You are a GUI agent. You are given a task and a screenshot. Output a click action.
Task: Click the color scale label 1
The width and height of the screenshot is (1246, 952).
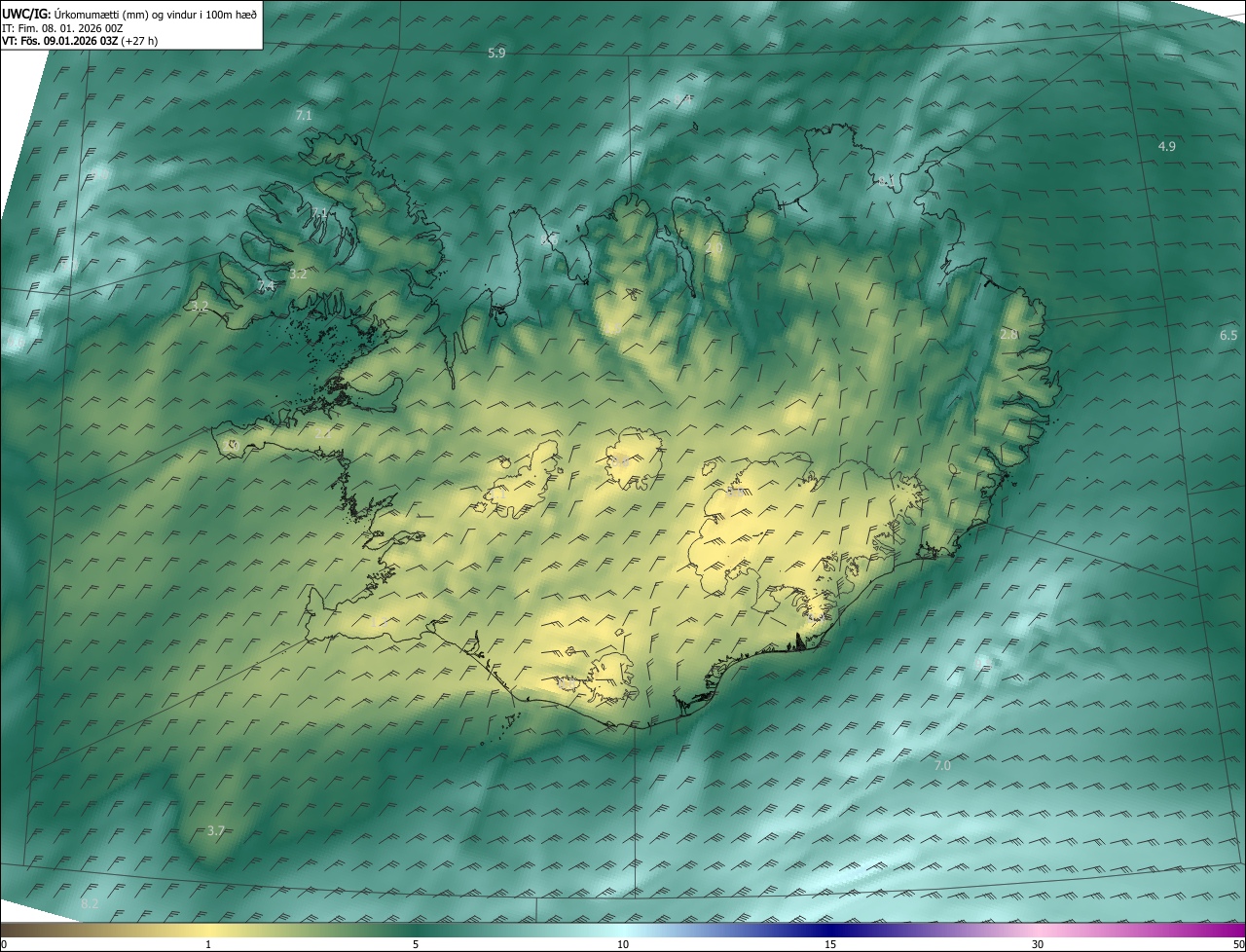pyautogui.click(x=208, y=944)
